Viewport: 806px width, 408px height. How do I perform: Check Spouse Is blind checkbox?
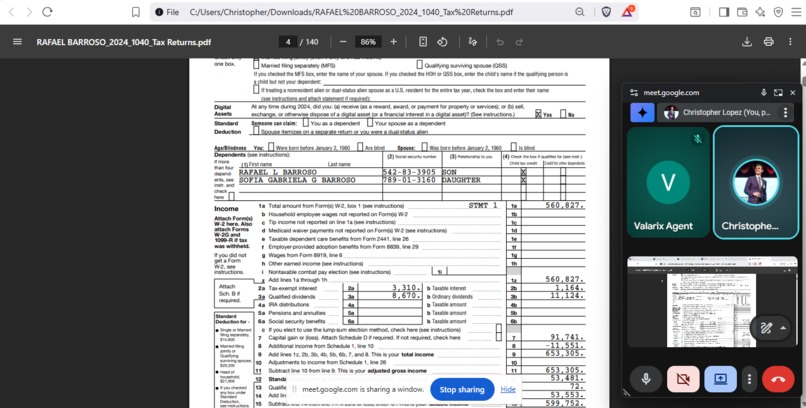click(x=514, y=147)
